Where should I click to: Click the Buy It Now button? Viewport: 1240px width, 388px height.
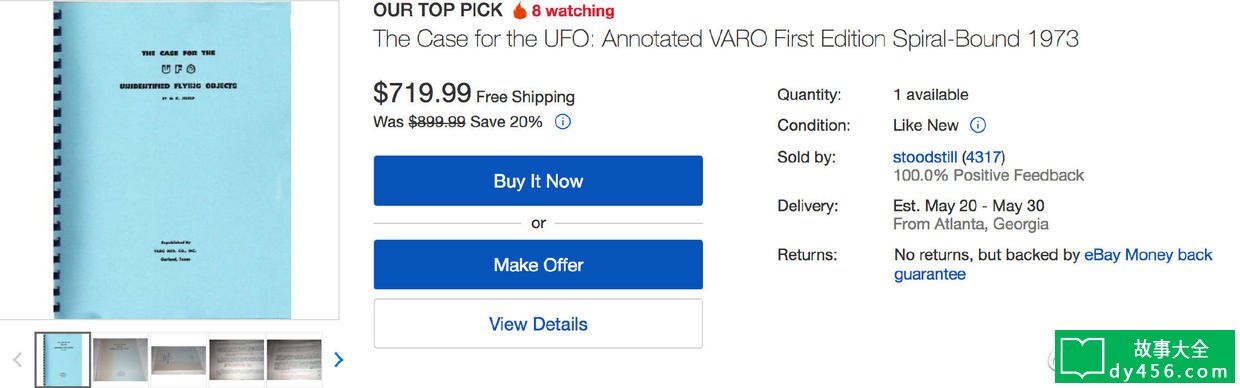tap(538, 181)
